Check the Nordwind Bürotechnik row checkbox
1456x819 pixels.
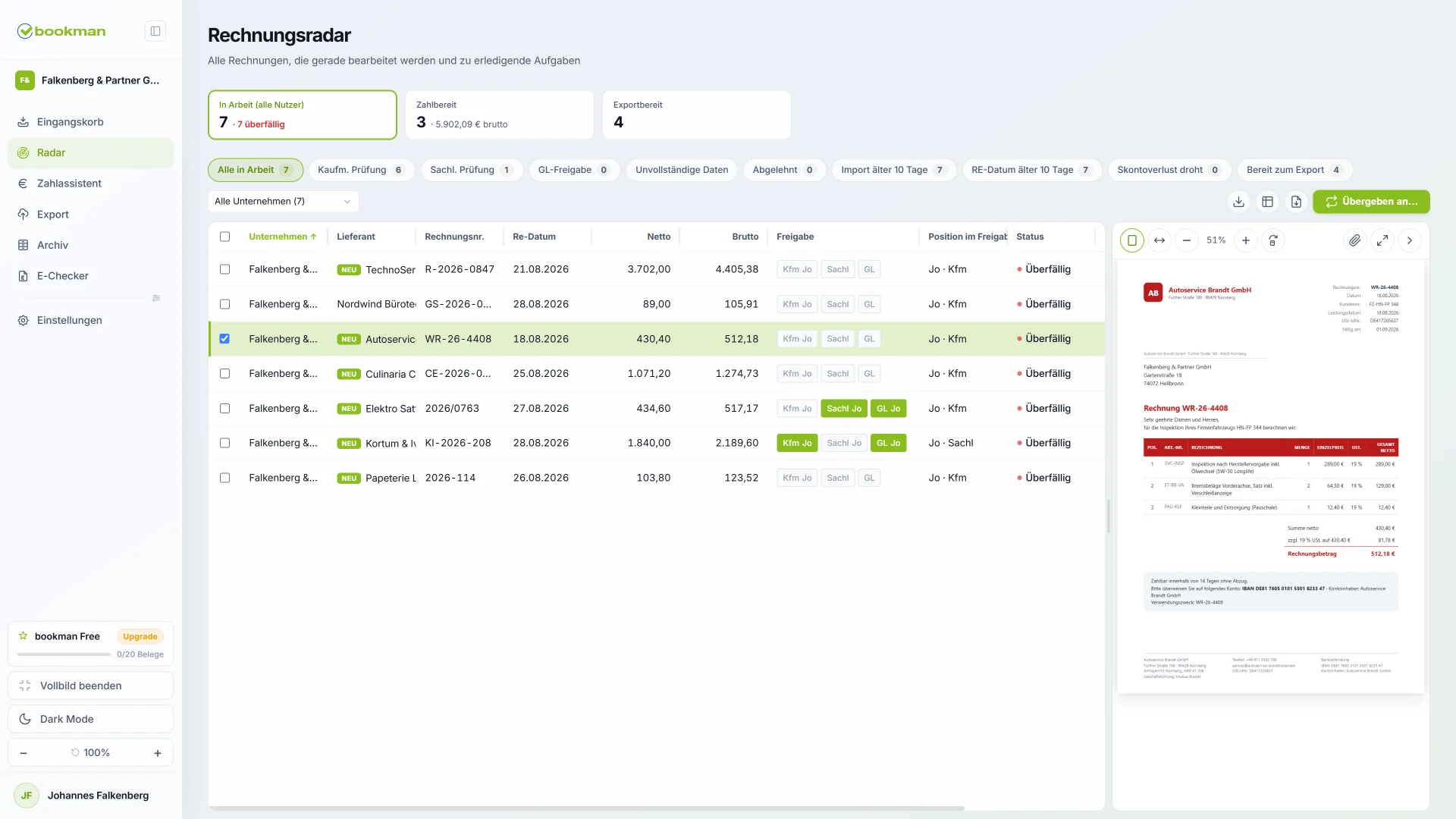pos(224,304)
